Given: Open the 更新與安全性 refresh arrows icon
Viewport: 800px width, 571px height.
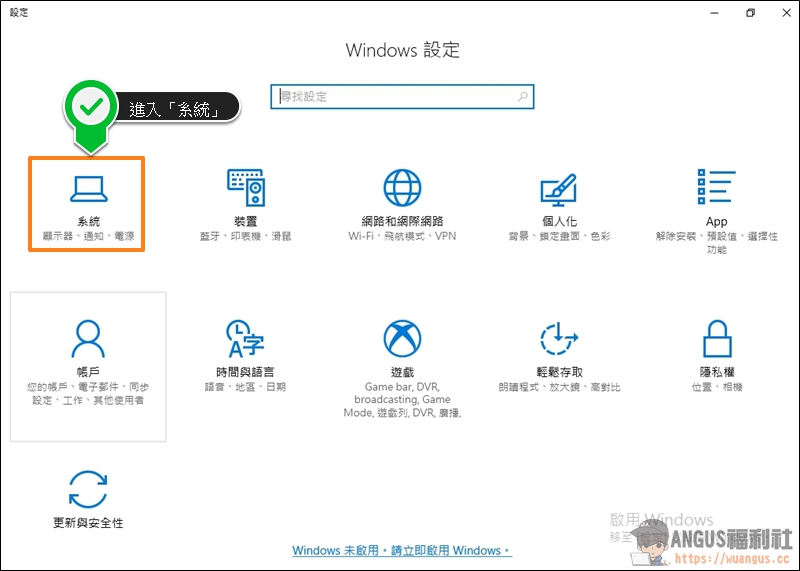Looking at the screenshot, I should pos(88,490).
